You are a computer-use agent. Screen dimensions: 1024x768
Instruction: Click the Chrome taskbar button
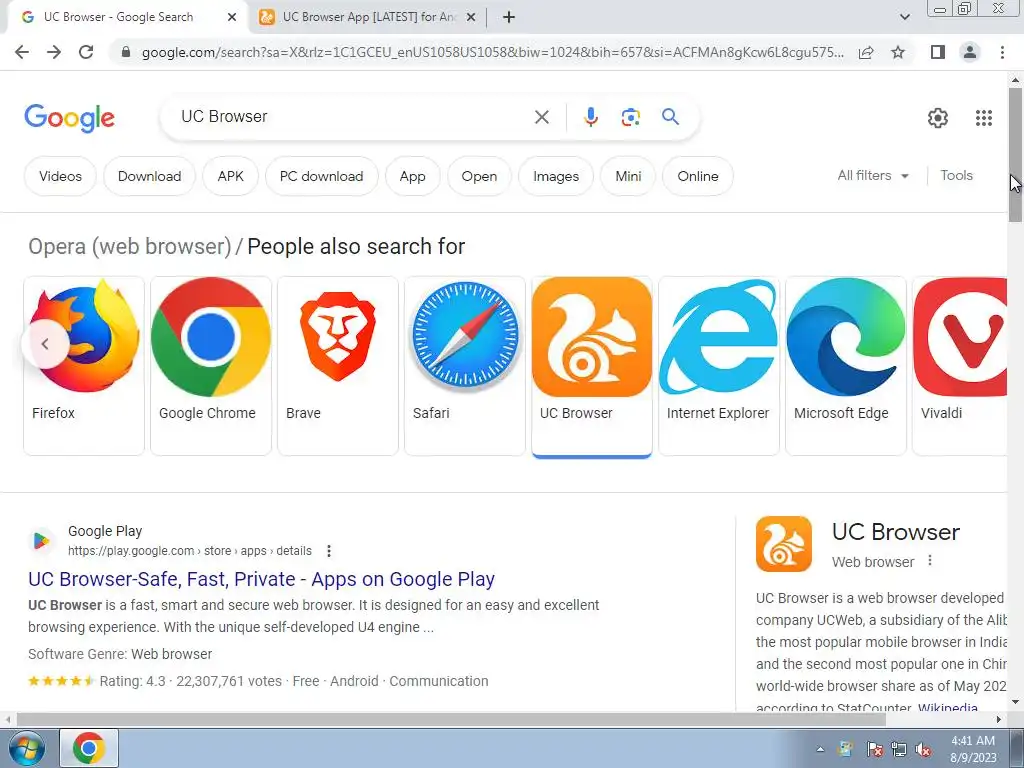89,748
